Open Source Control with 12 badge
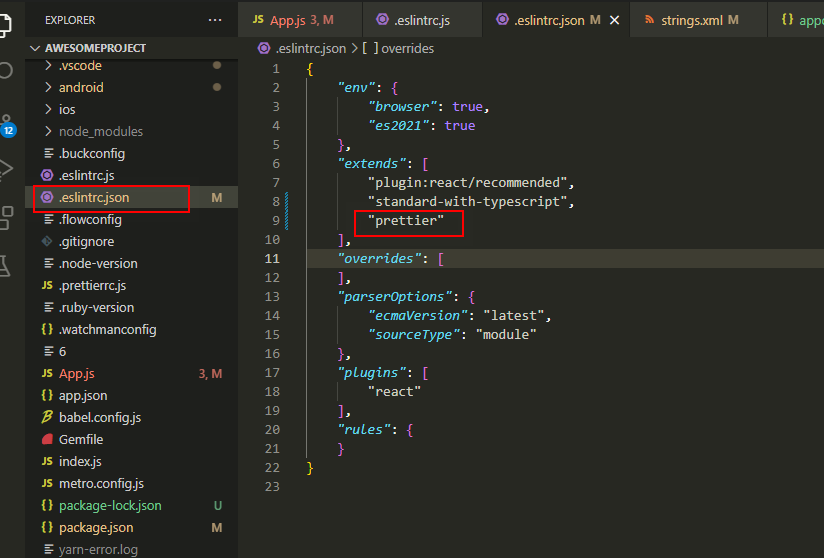 point(6,122)
